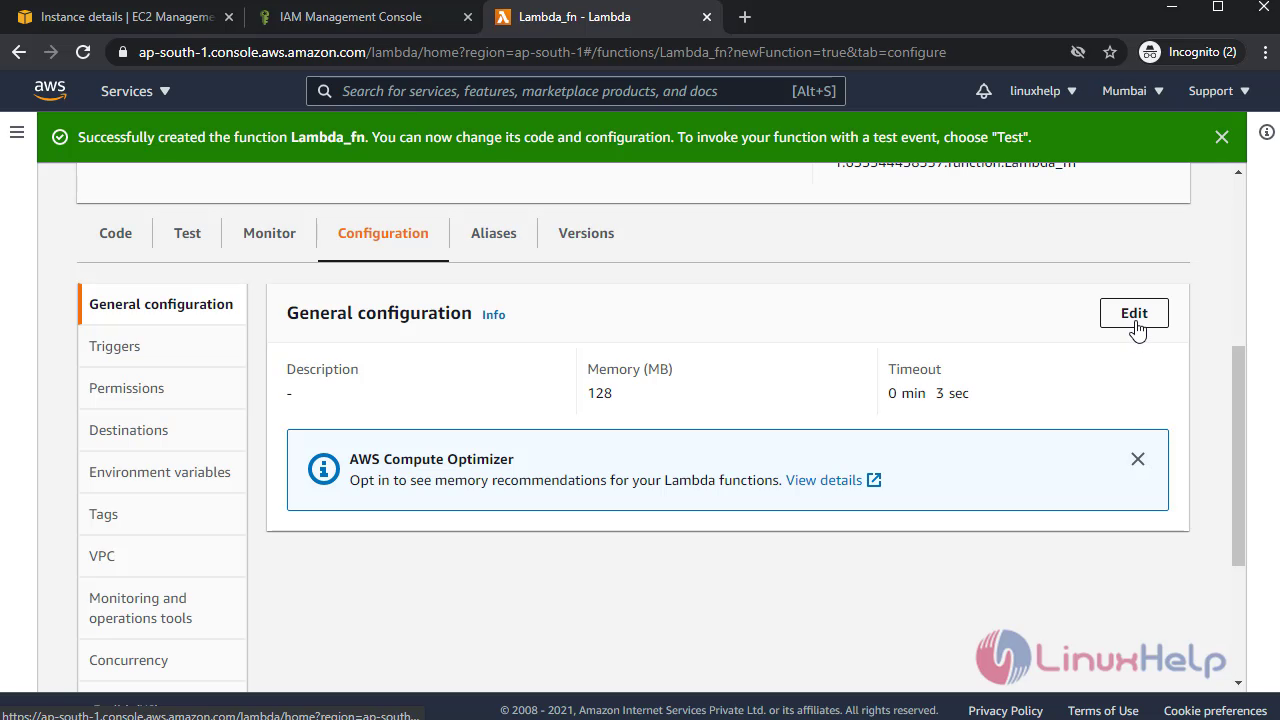Click Edit for General configuration
Screen dimensions: 1280x720
[x=1134, y=313]
